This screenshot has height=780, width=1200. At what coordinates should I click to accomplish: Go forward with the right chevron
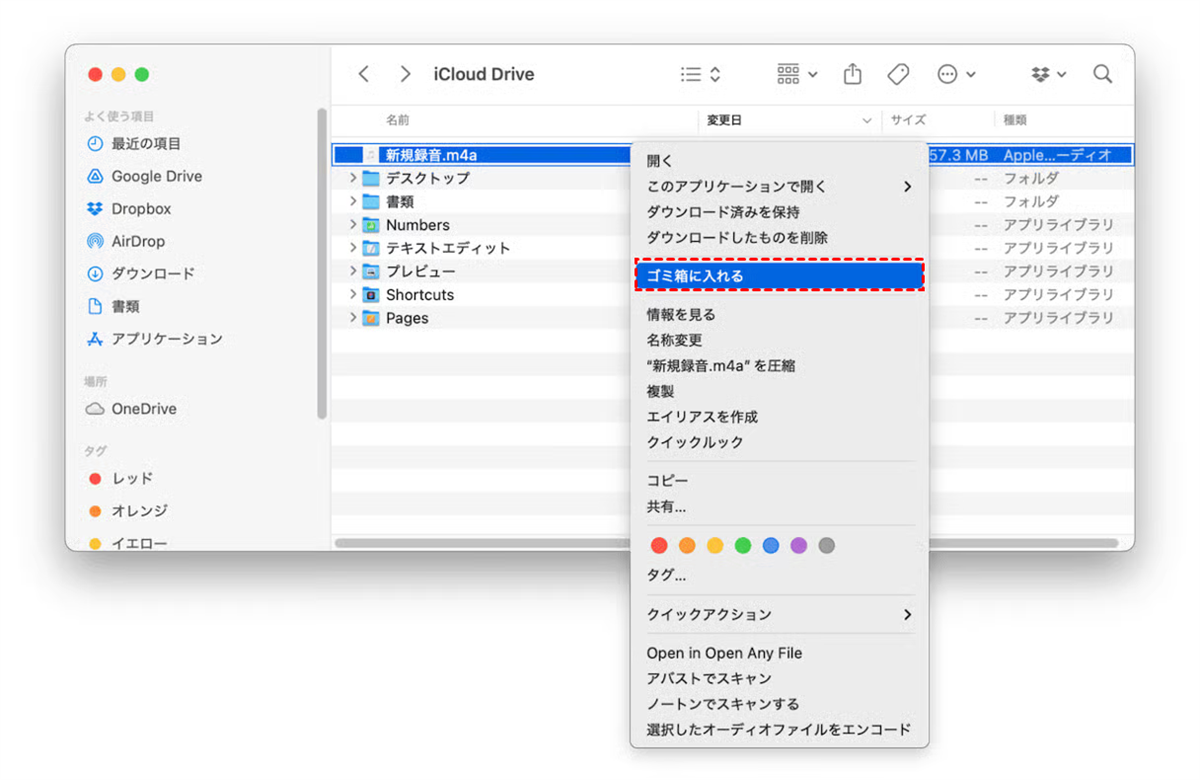(x=405, y=74)
